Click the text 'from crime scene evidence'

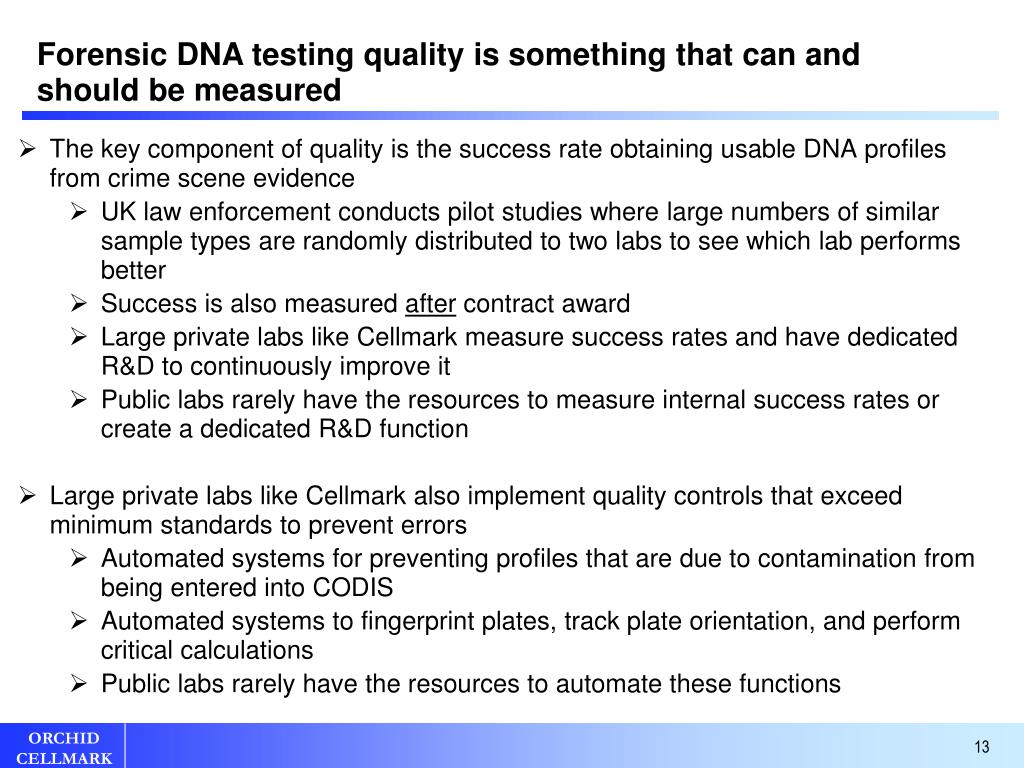point(202,178)
